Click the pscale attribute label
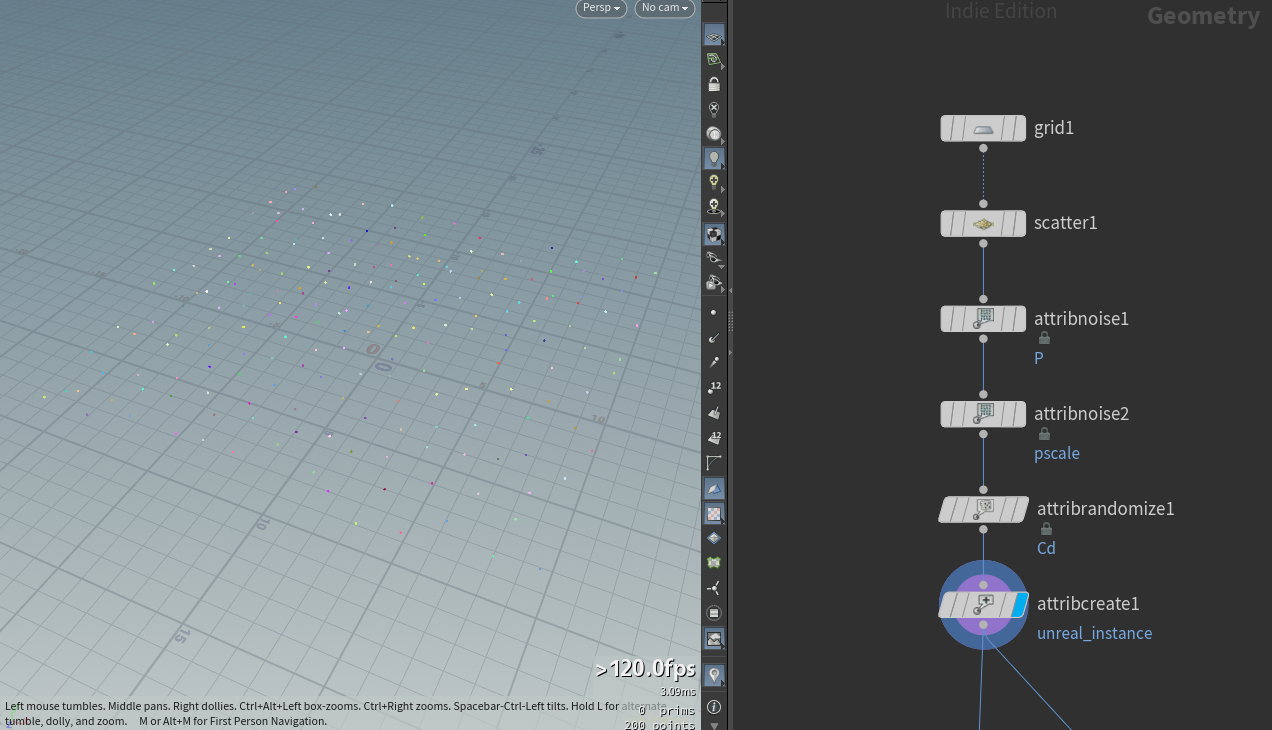1272x730 pixels. (x=1057, y=453)
